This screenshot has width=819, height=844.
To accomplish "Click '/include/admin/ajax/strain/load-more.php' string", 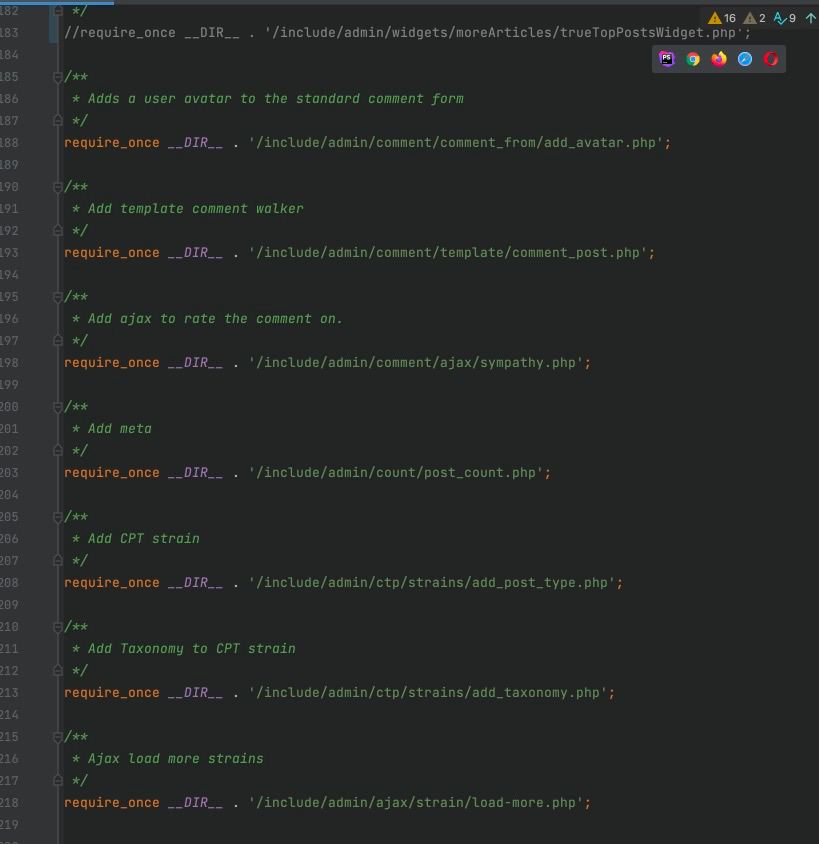I will 416,803.
